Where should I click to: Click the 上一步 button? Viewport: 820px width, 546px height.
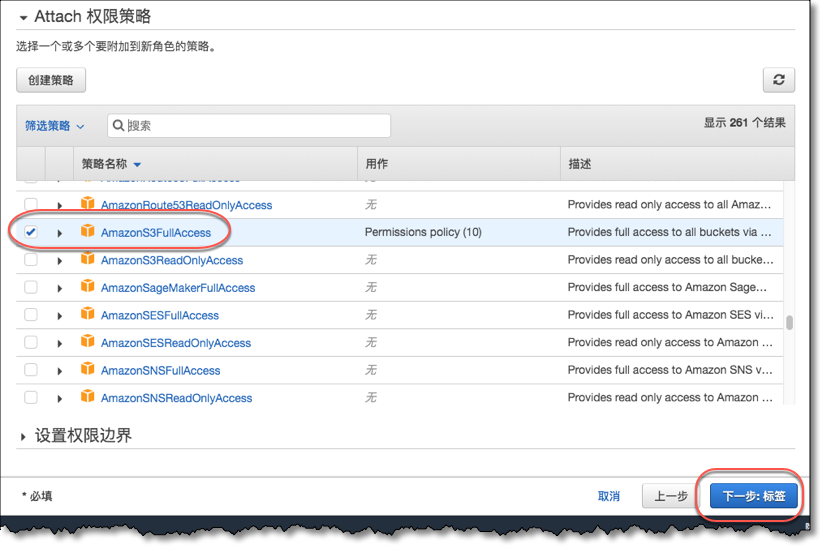pyautogui.click(x=671, y=496)
